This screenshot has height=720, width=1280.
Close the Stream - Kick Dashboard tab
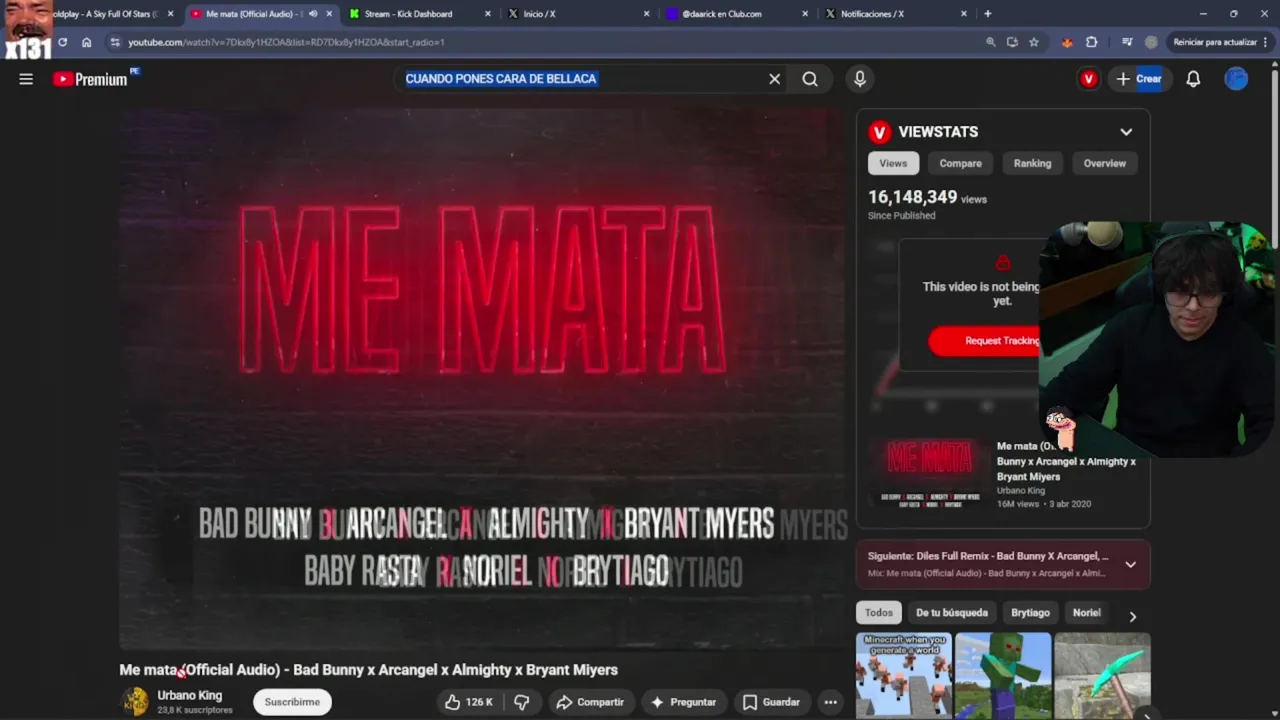point(488,14)
